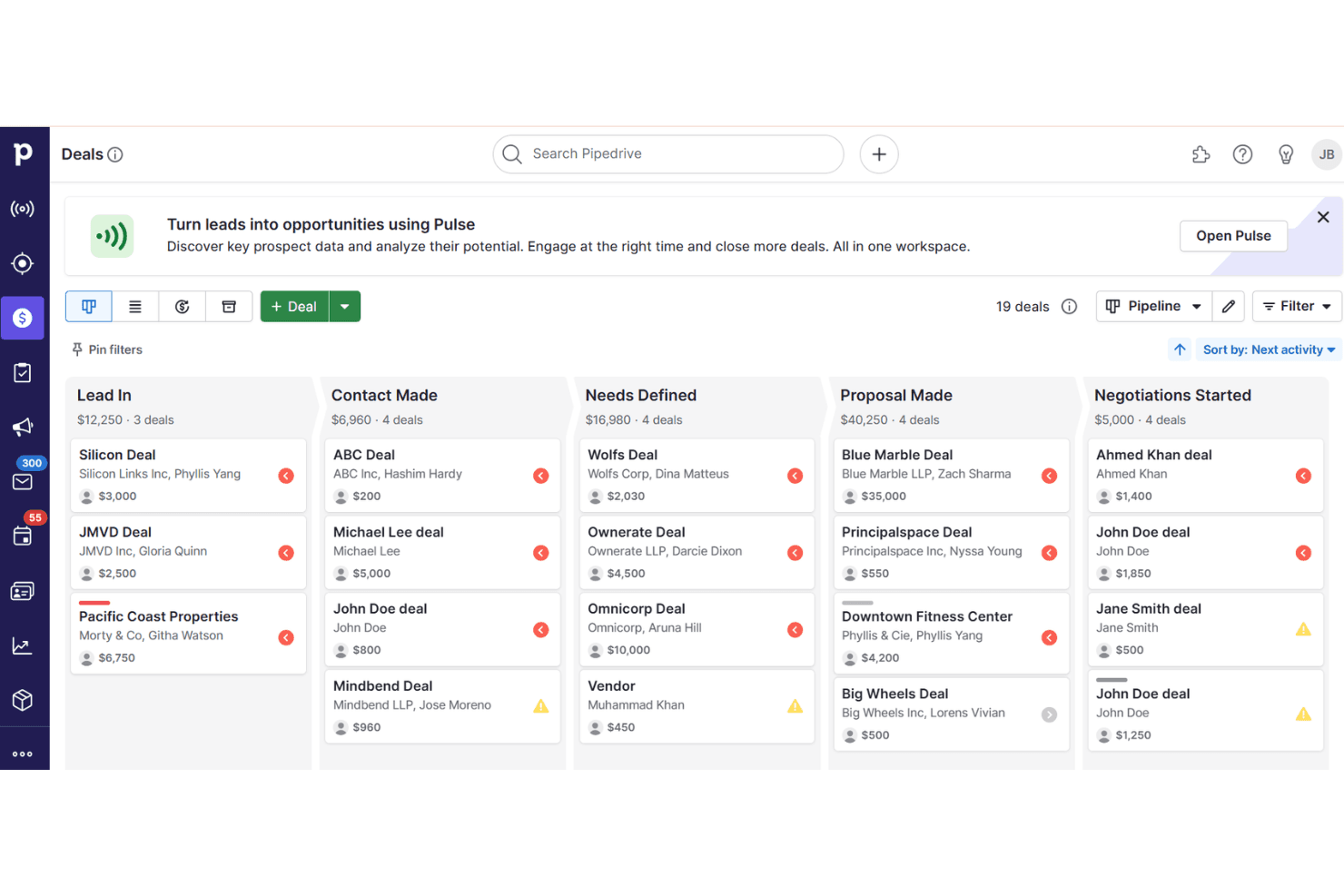The width and height of the screenshot is (1344, 896).
Task: Open the Marketplace puzzle-piece icon
Action: point(1201,154)
